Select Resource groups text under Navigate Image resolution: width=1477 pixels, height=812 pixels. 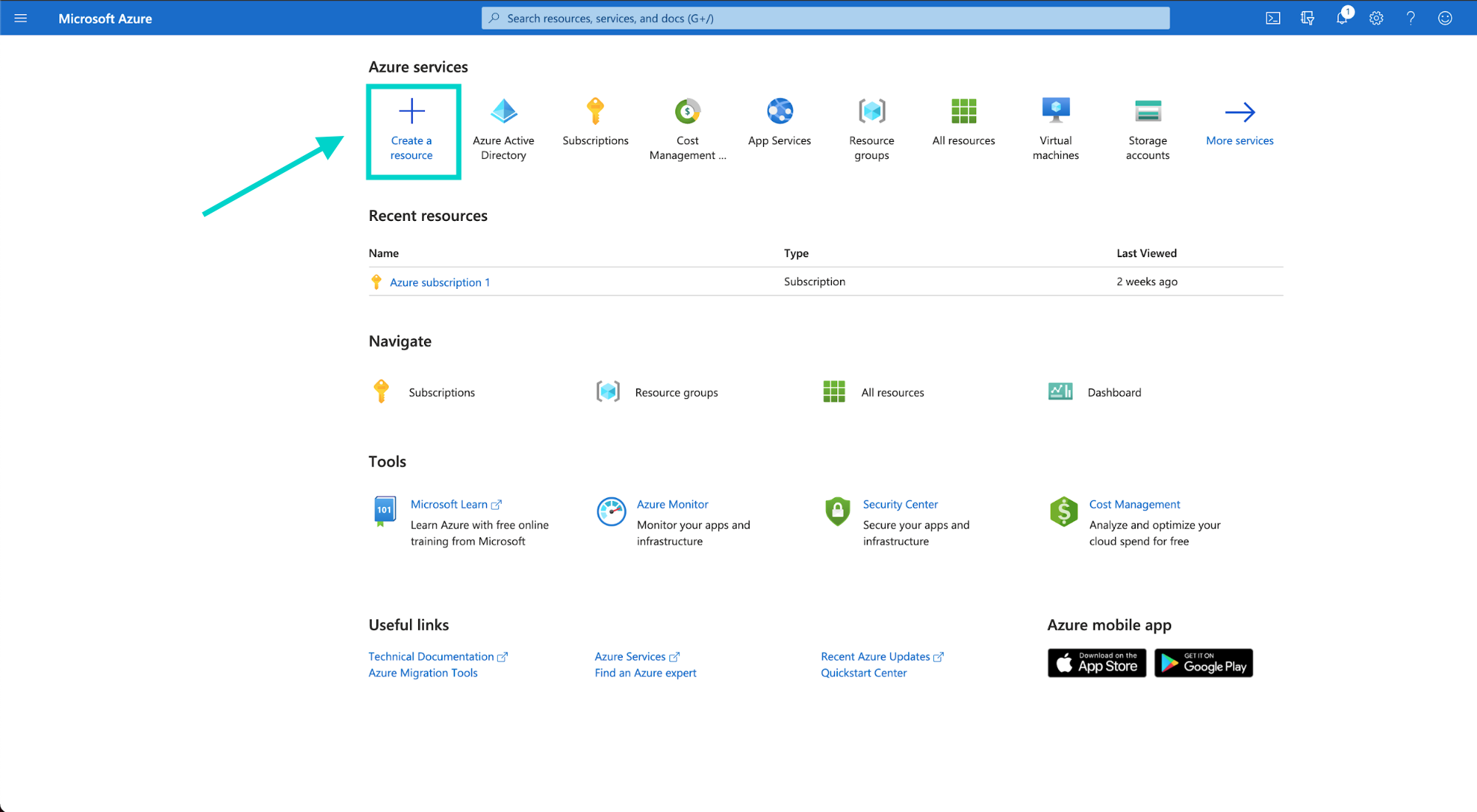pos(676,392)
